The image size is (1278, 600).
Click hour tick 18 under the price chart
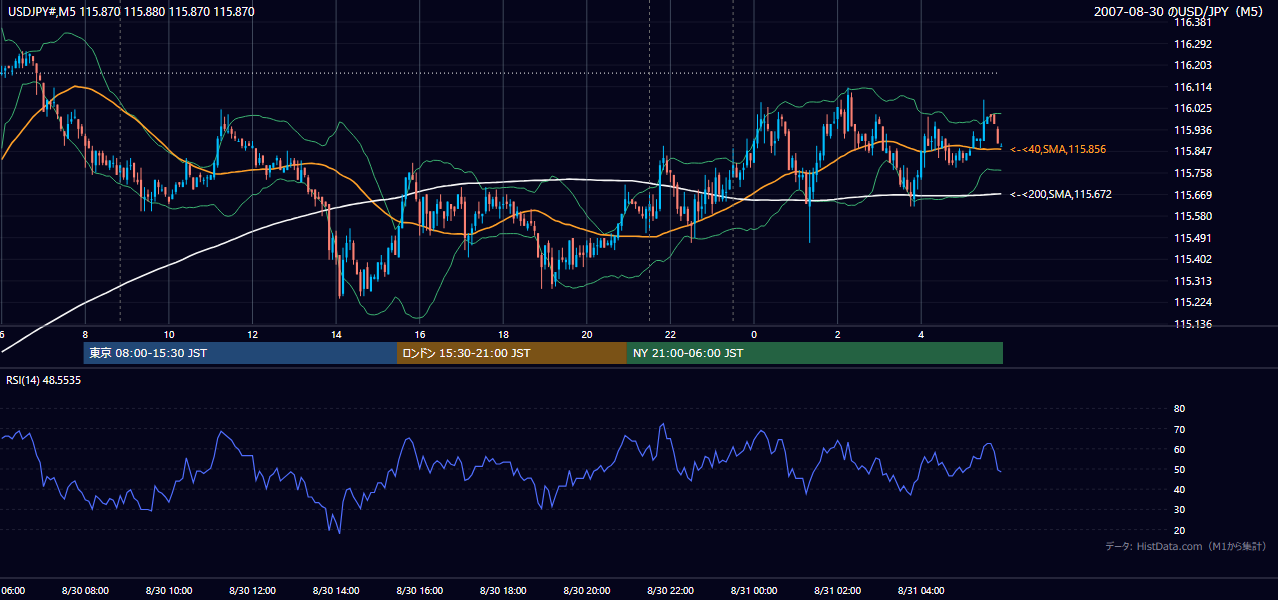(503, 334)
